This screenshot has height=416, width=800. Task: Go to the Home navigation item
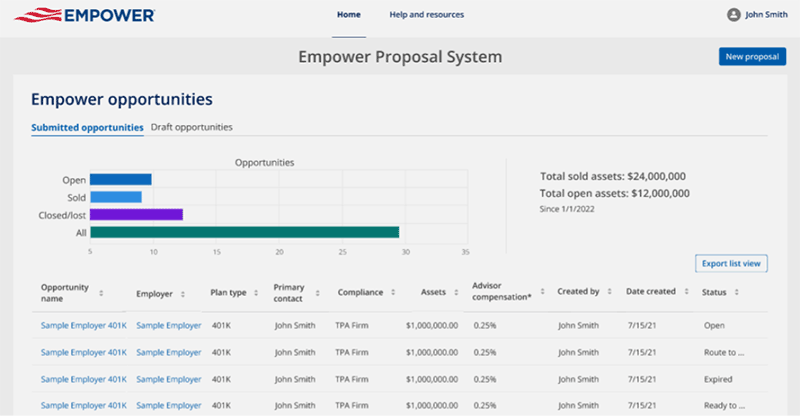coord(349,15)
